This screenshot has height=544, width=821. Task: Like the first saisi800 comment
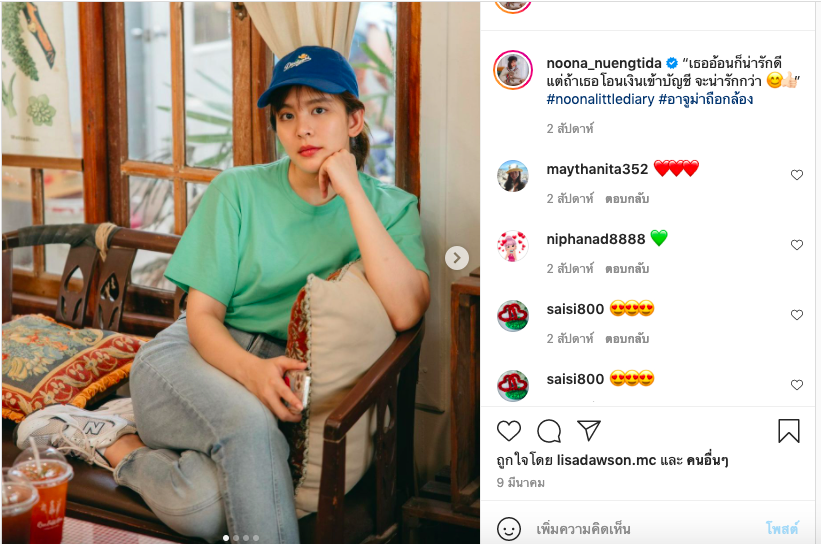pos(797,315)
